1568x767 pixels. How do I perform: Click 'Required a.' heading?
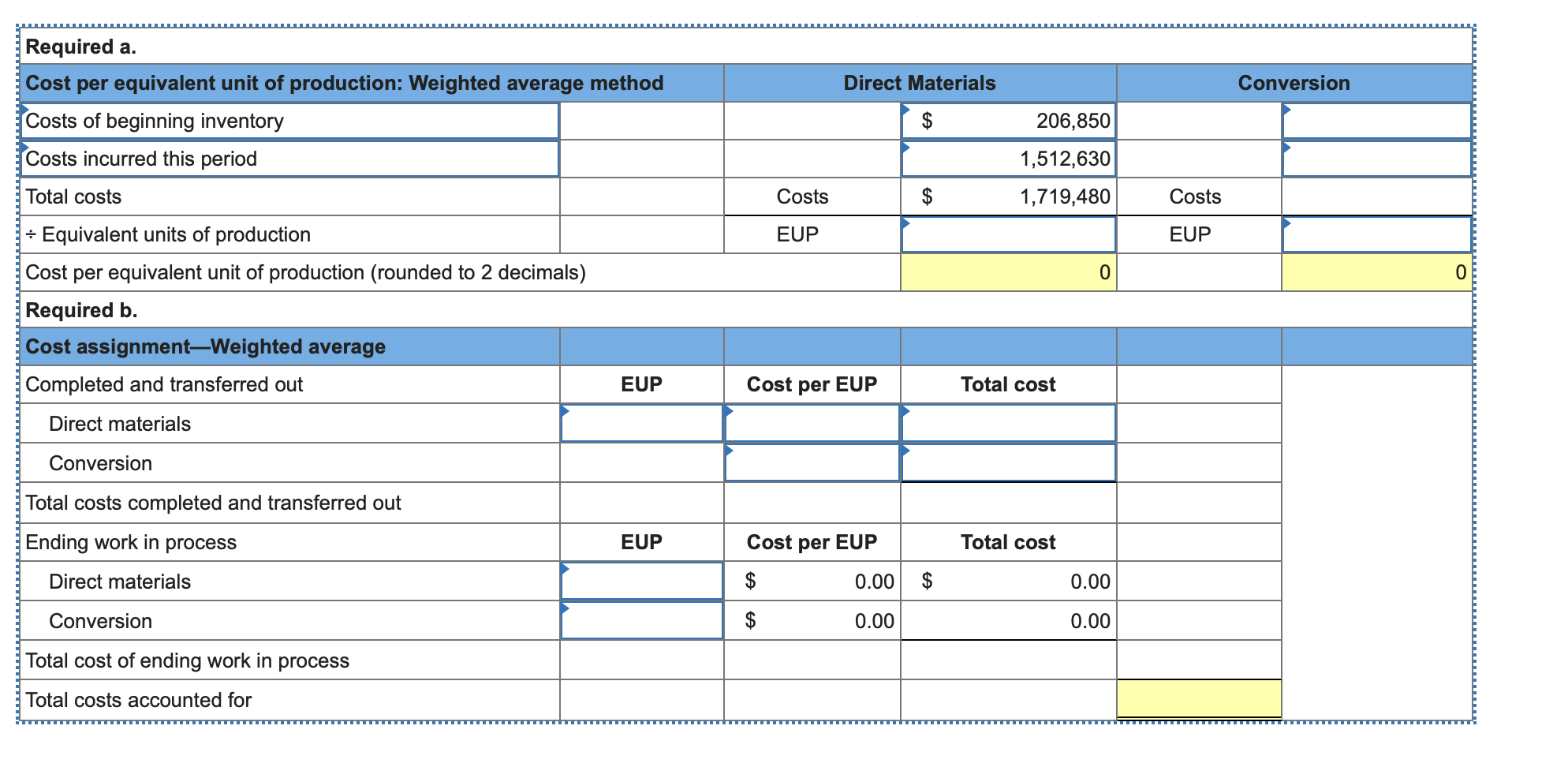80,47
